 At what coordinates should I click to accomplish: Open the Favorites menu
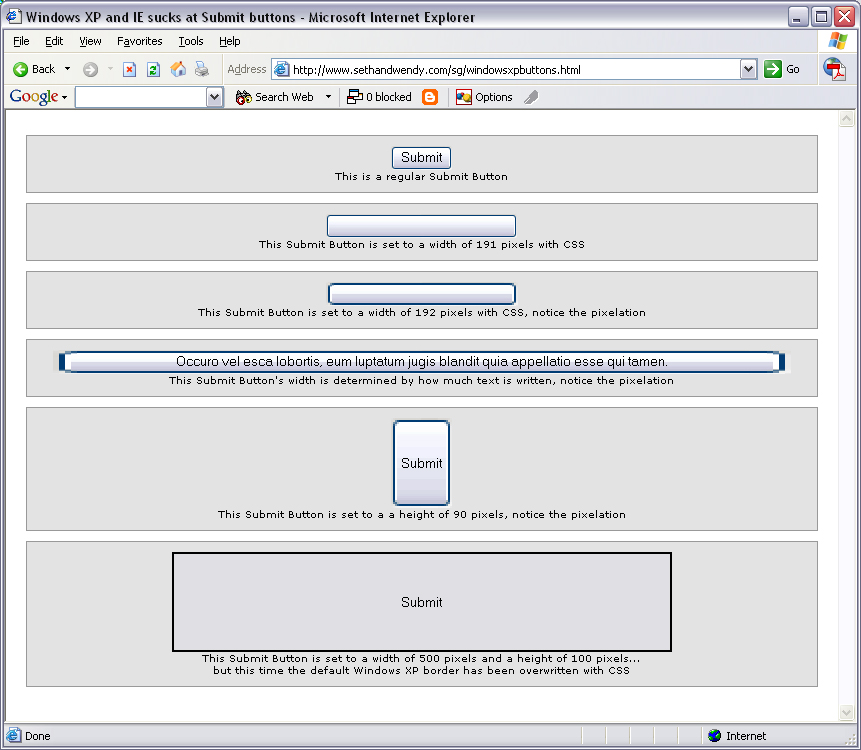(139, 41)
